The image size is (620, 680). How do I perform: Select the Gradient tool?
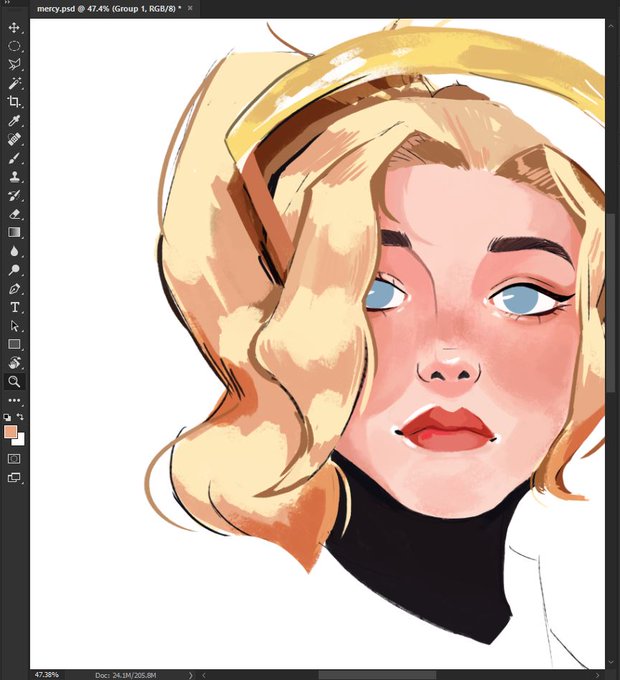point(14,232)
